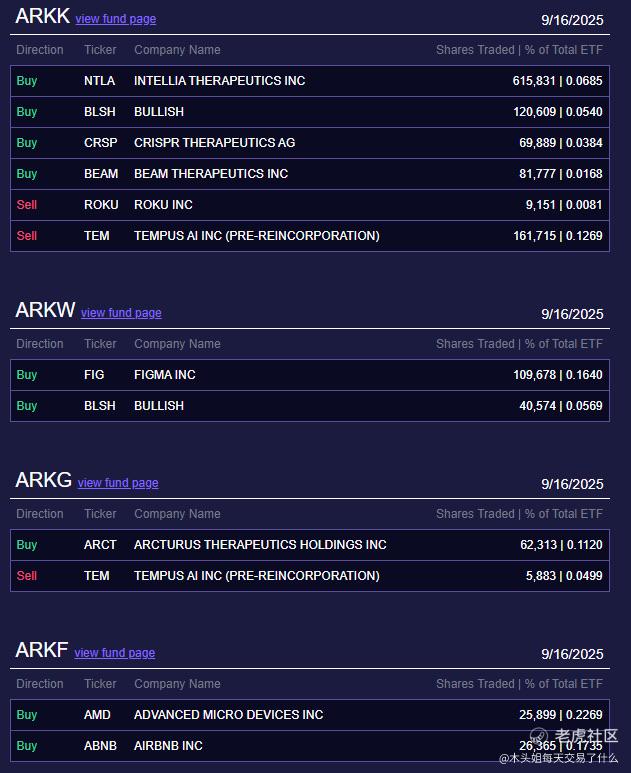Open the ARKW view fund page link
631x773 pixels.
121,313
